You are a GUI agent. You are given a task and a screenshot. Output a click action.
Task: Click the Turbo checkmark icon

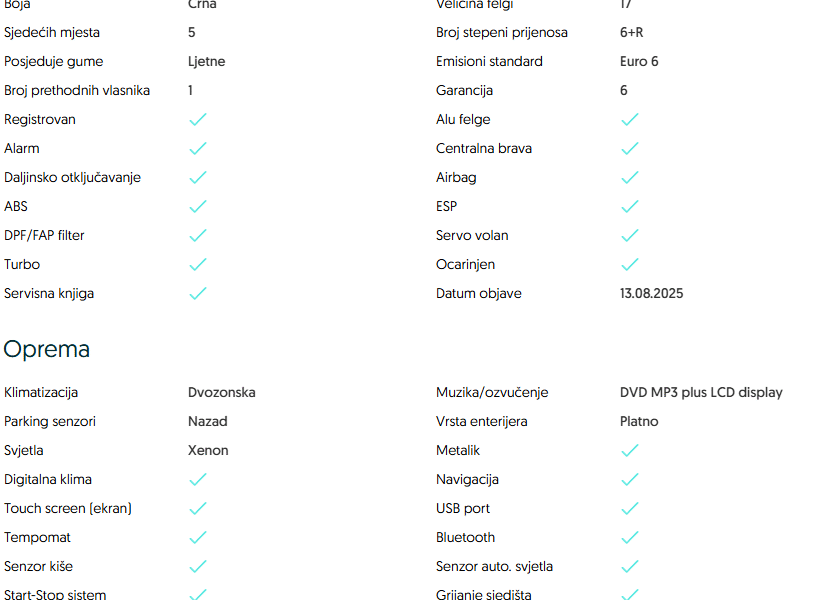[198, 265]
